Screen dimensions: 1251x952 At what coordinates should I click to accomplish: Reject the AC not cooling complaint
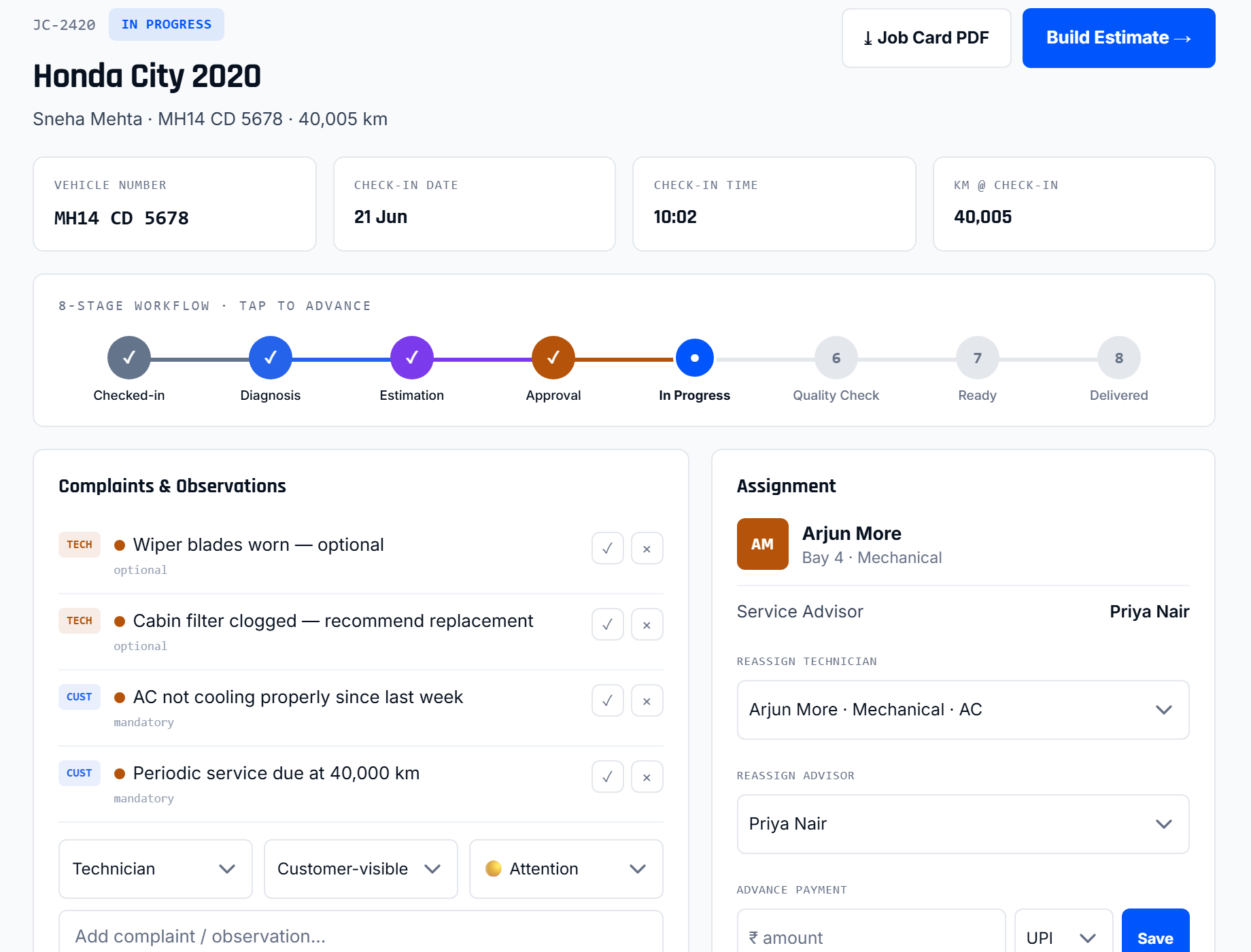coord(647,700)
